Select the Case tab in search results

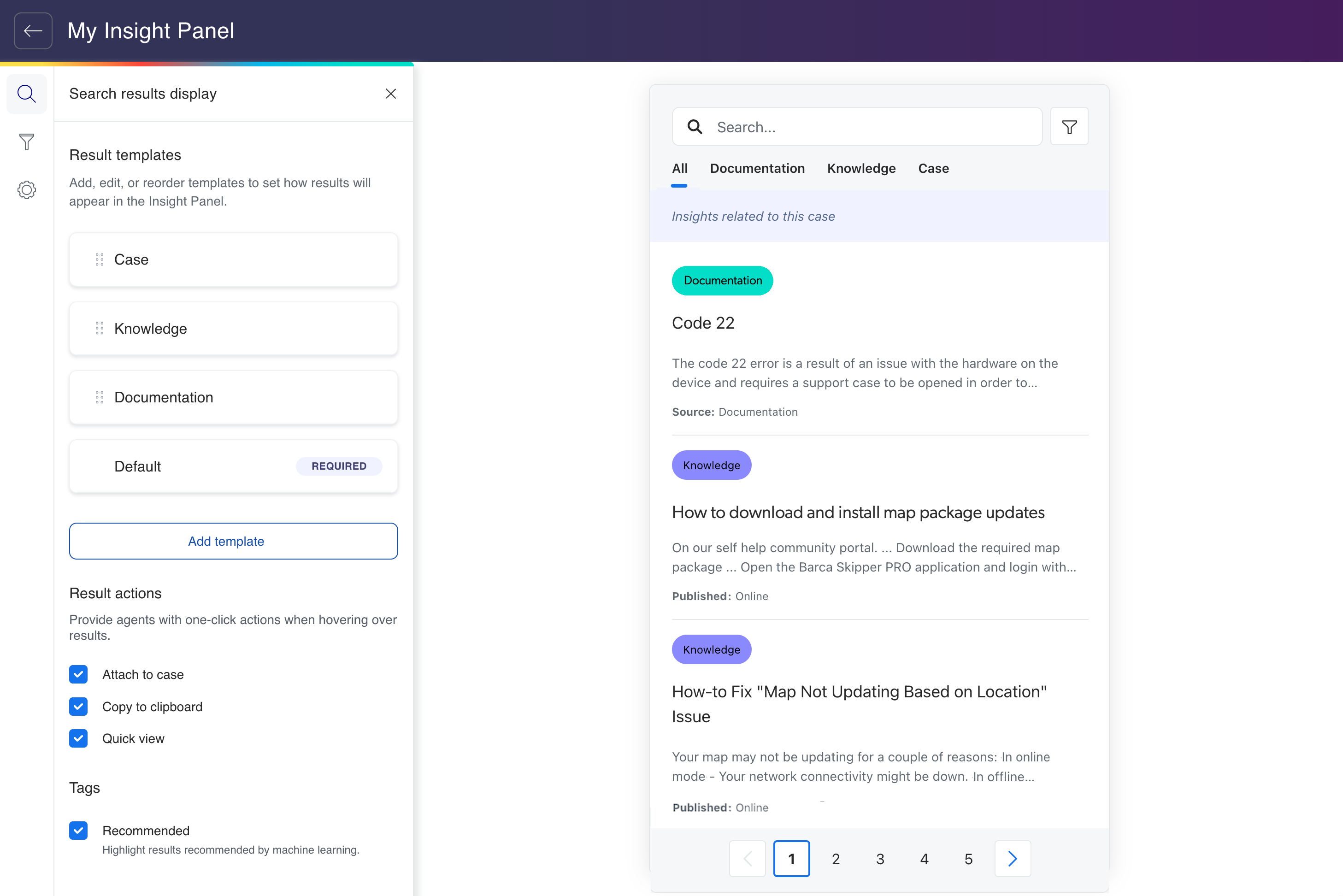point(933,168)
